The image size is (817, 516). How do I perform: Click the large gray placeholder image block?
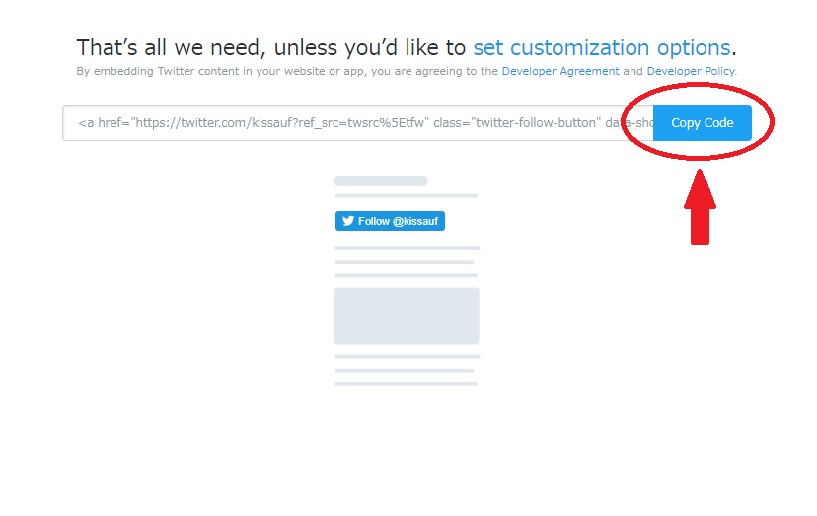(407, 316)
